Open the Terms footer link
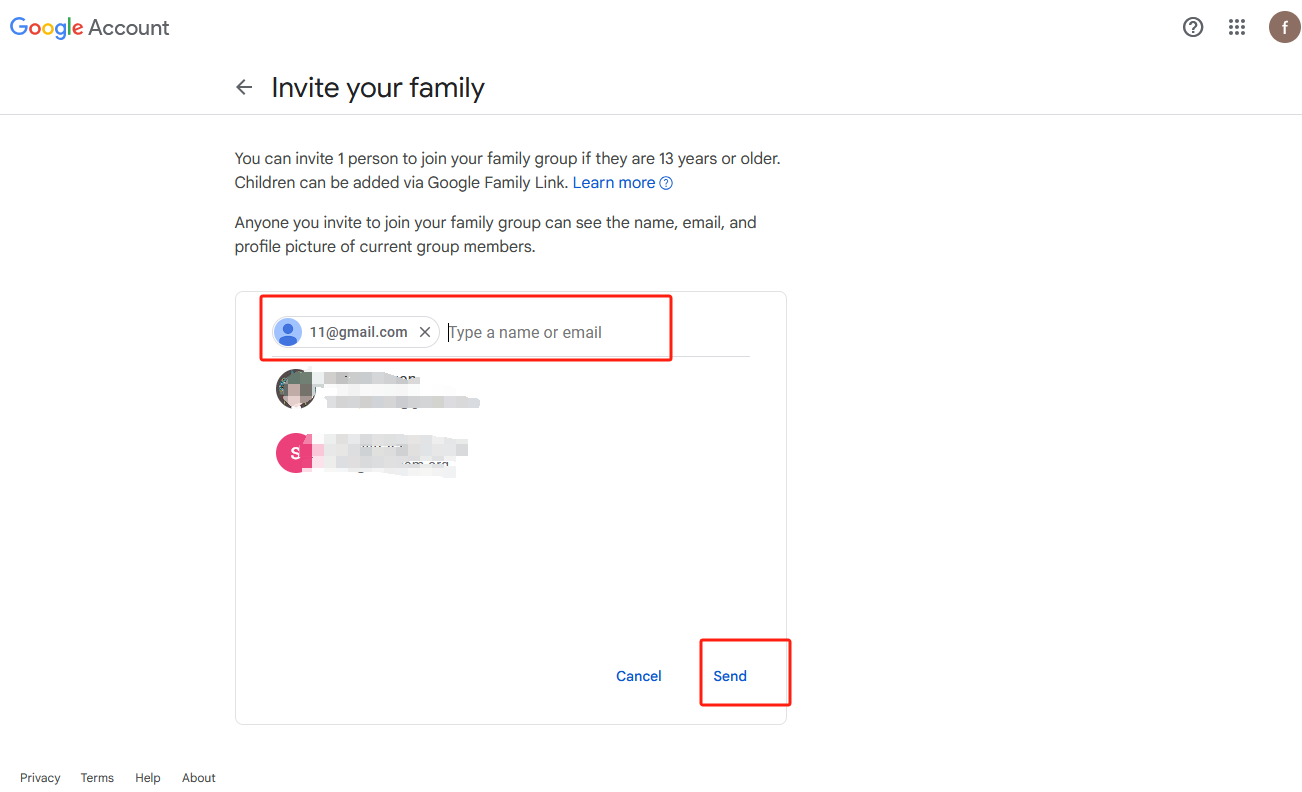Viewport: 1302px width, 792px height. pos(97,778)
